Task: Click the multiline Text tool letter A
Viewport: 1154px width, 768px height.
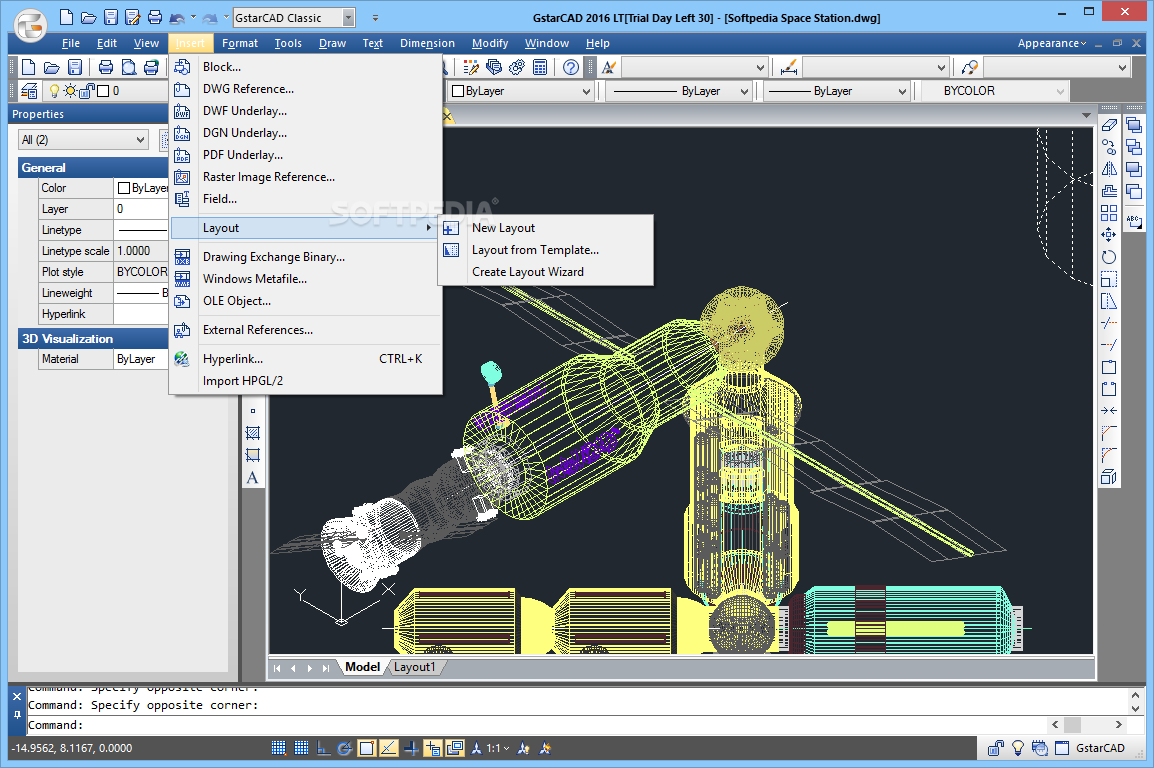Action: (x=252, y=478)
